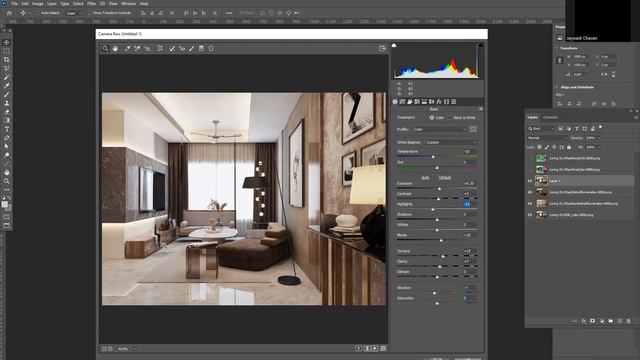The image size is (640, 360).
Task: Open the Image menu
Action: [x=38, y=4]
